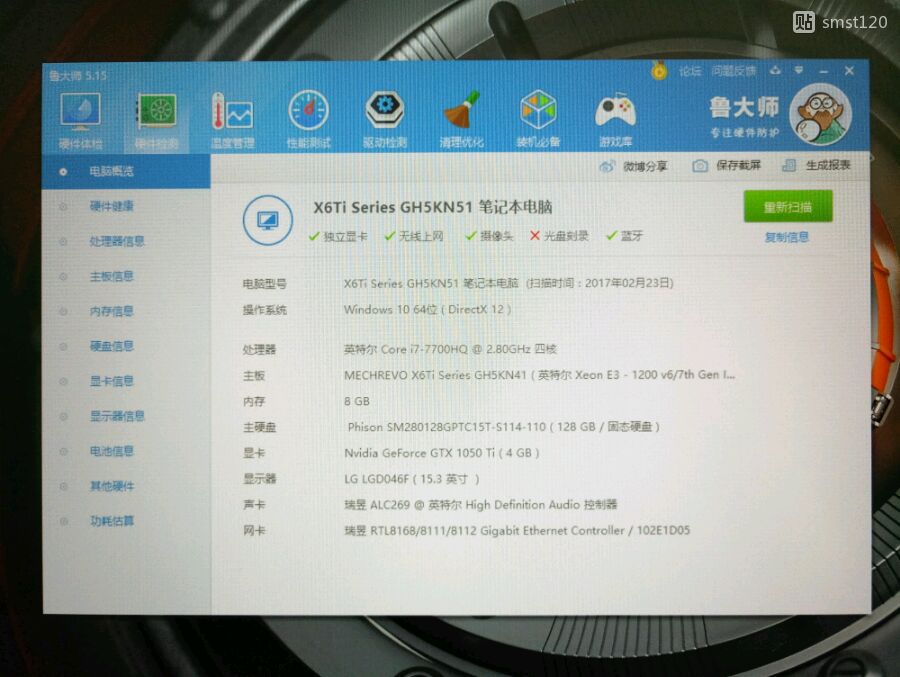Click the 问题反馈 feedback link

[x=734, y=71]
